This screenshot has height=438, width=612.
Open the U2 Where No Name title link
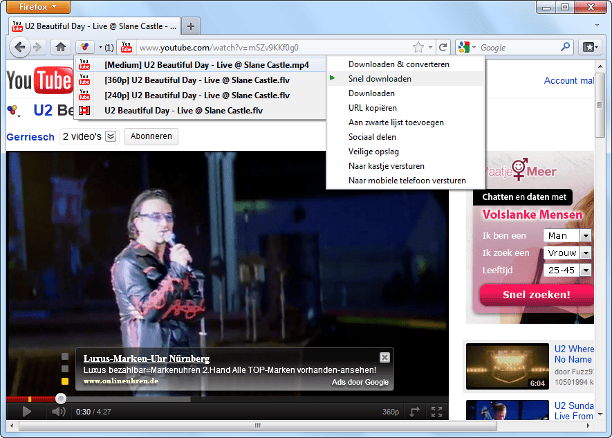pos(574,354)
